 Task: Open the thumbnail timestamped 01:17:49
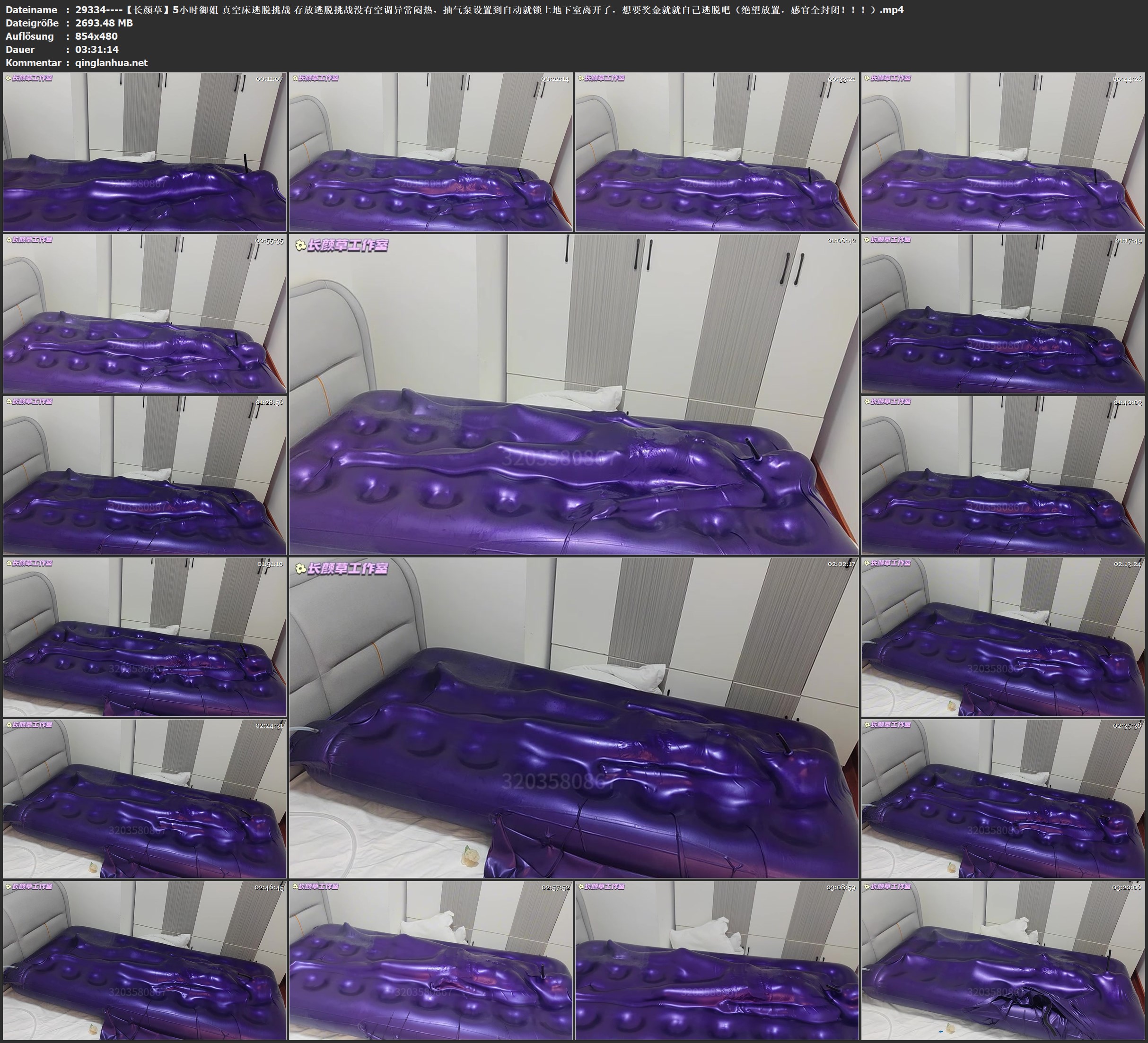coord(1003,313)
